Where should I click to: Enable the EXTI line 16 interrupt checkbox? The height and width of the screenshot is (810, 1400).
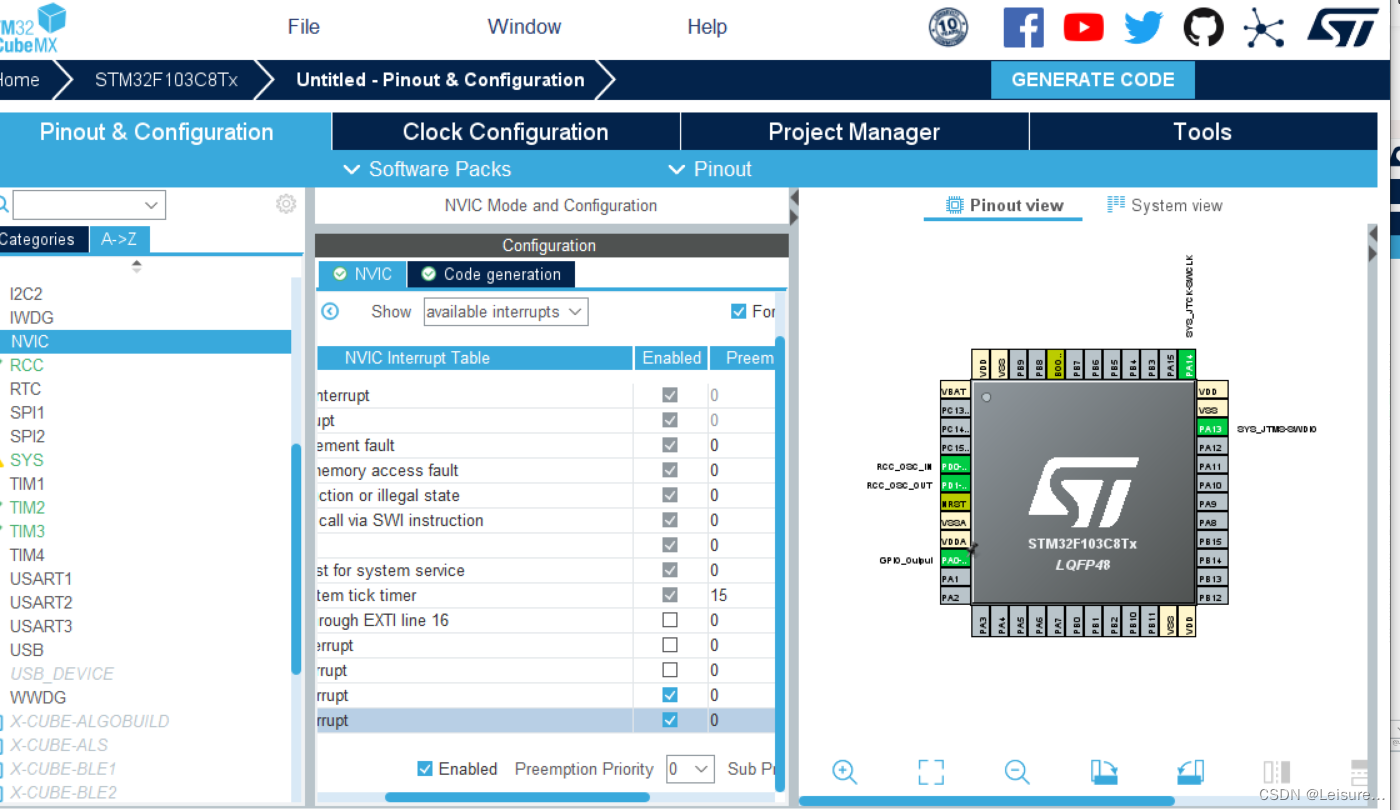click(x=670, y=620)
